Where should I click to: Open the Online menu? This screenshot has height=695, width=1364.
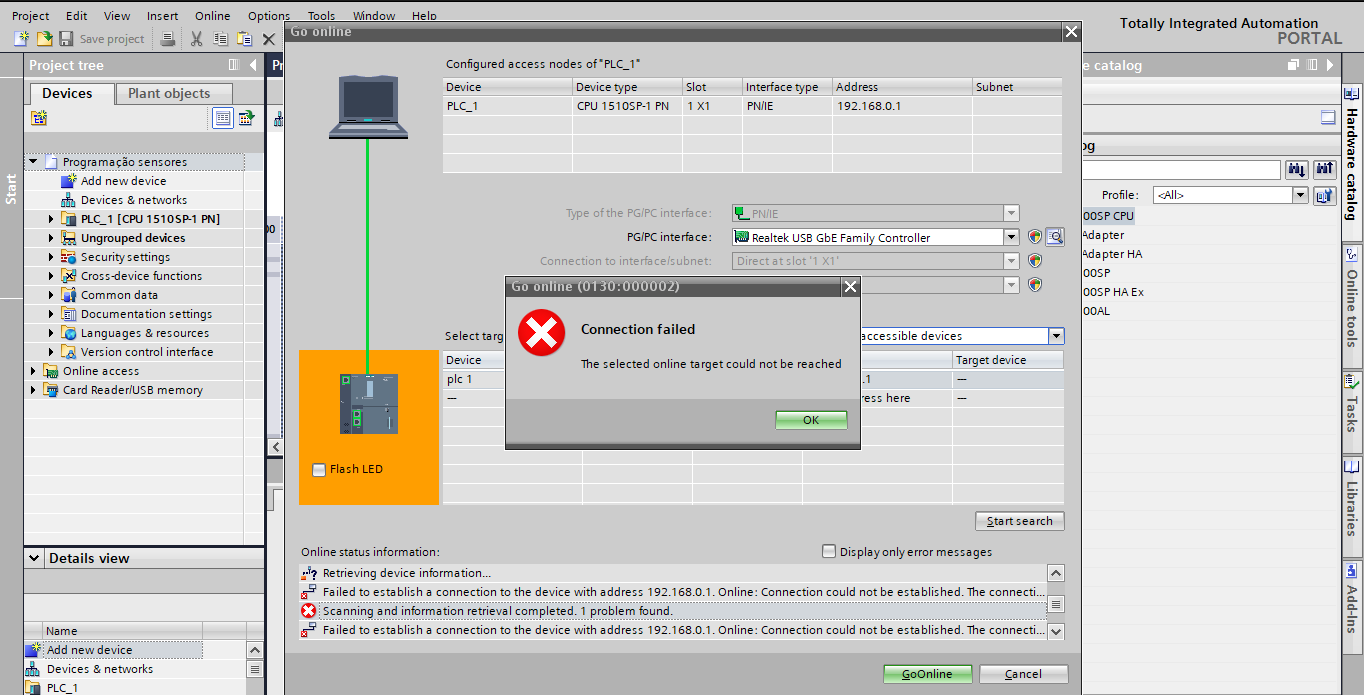point(212,16)
